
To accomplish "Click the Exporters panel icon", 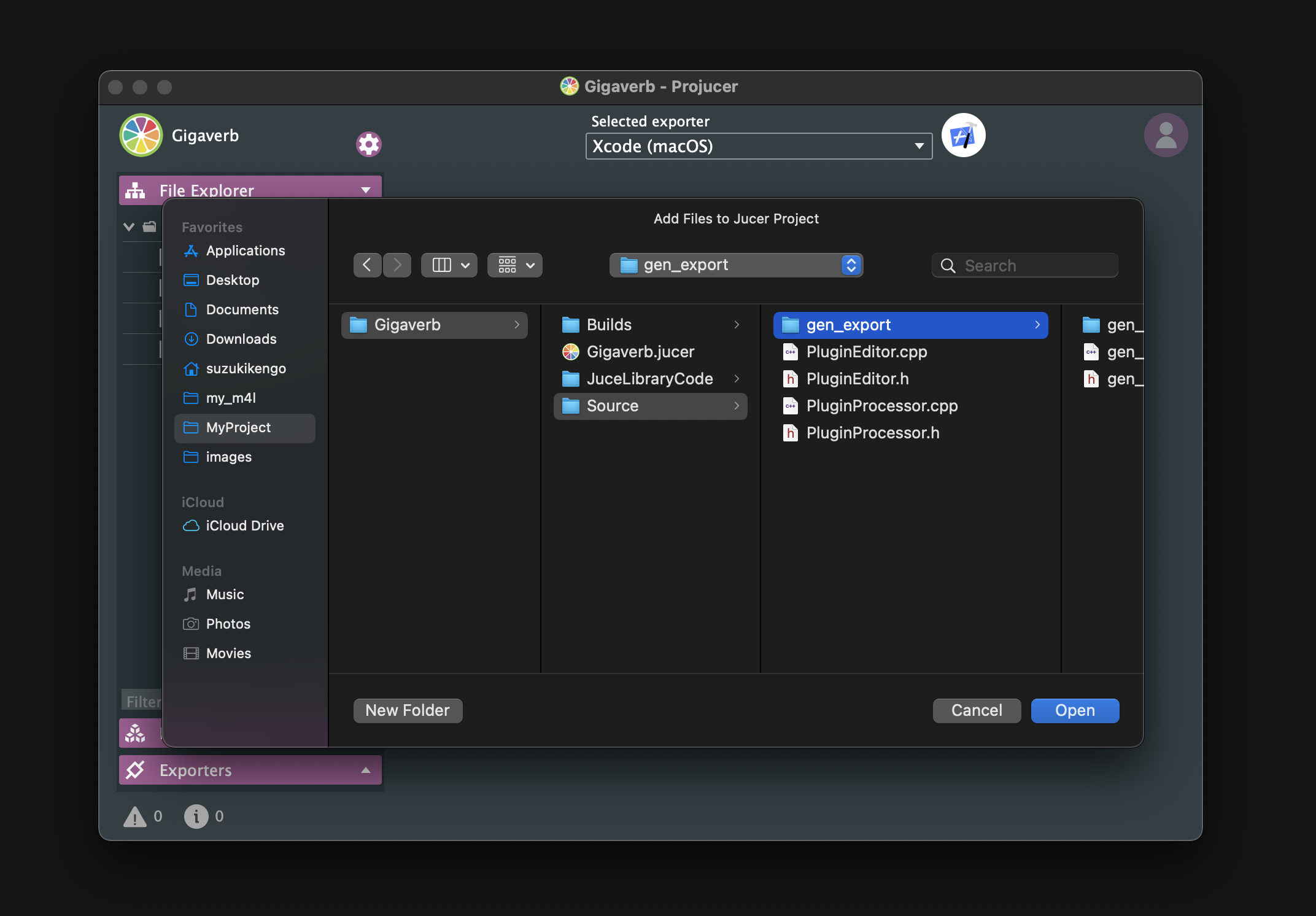I will (x=137, y=769).
